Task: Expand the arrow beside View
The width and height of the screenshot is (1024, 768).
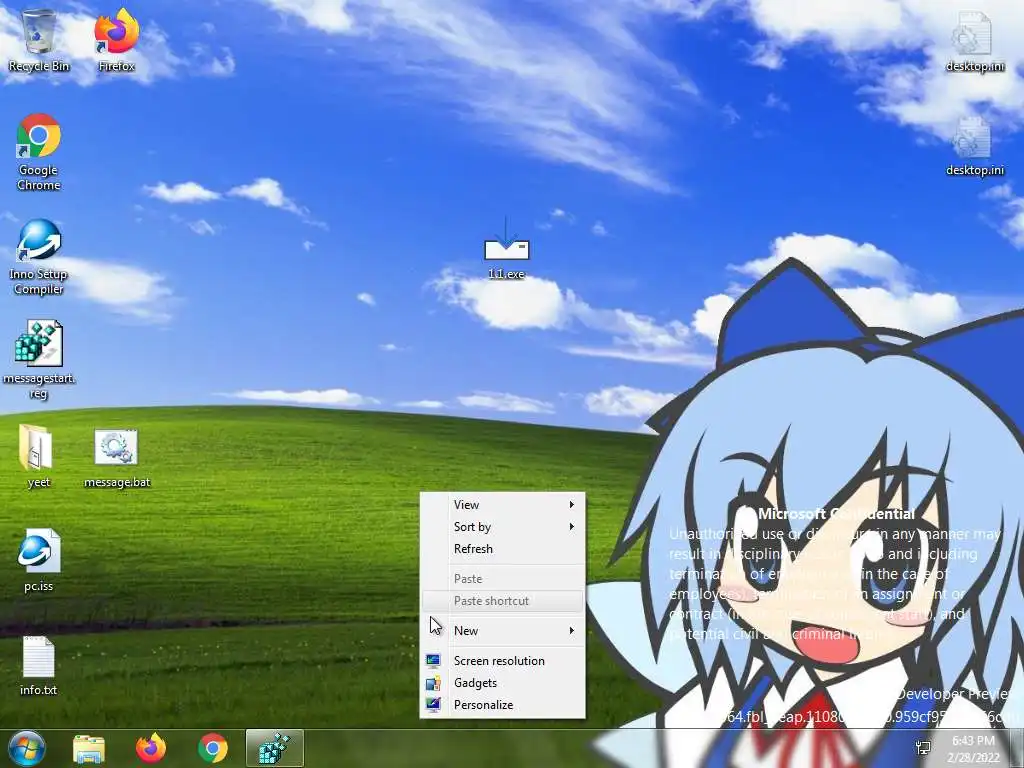Action: pos(571,505)
